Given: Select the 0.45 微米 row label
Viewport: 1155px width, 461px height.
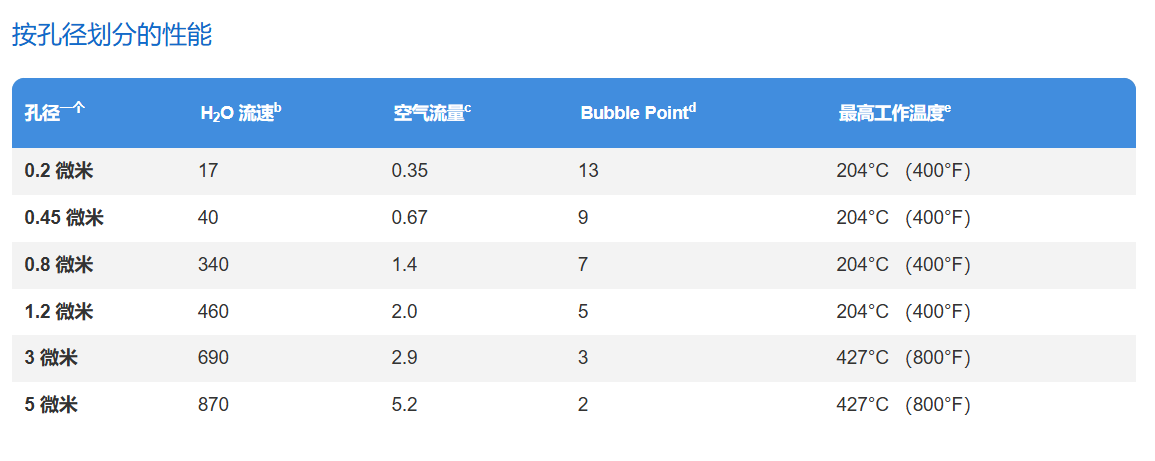Looking at the screenshot, I should click(x=64, y=218).
